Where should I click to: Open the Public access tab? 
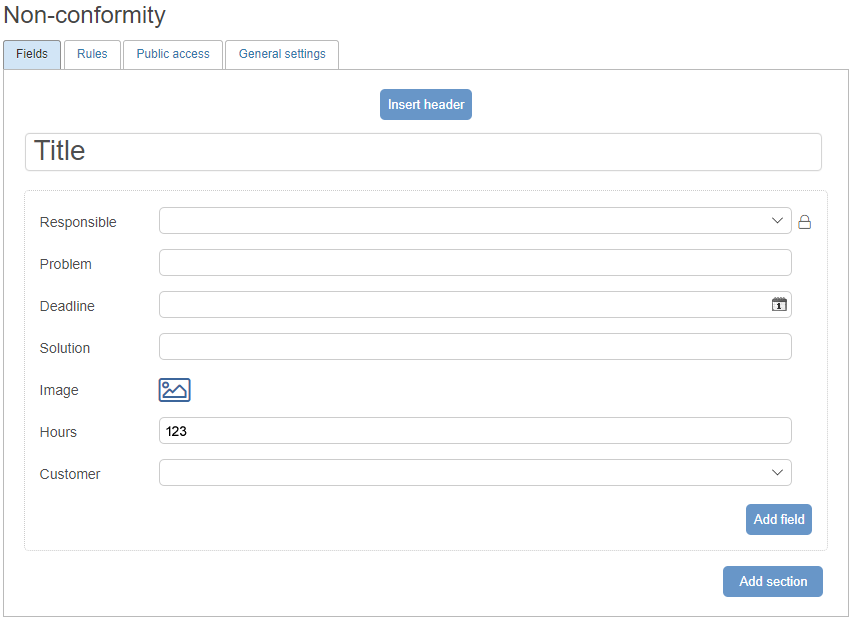click(173, 54)
